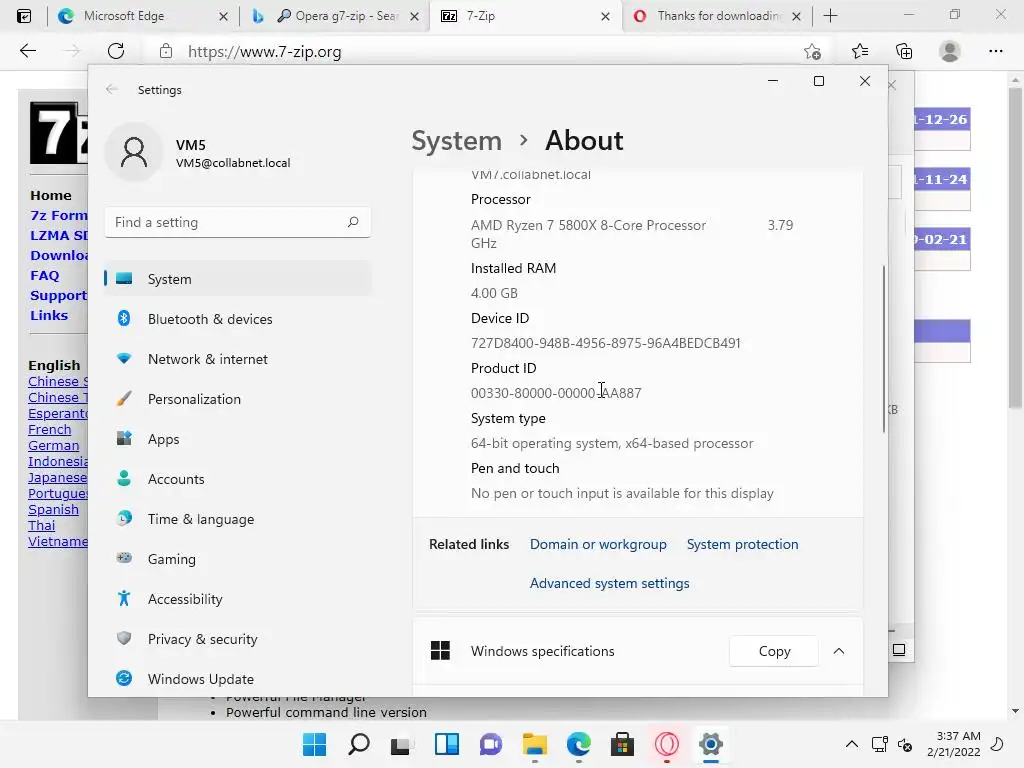Open Widgets from taskbar
This screenshot has height=768, width=1024.
pyautogui.click(x=447, y=744)
